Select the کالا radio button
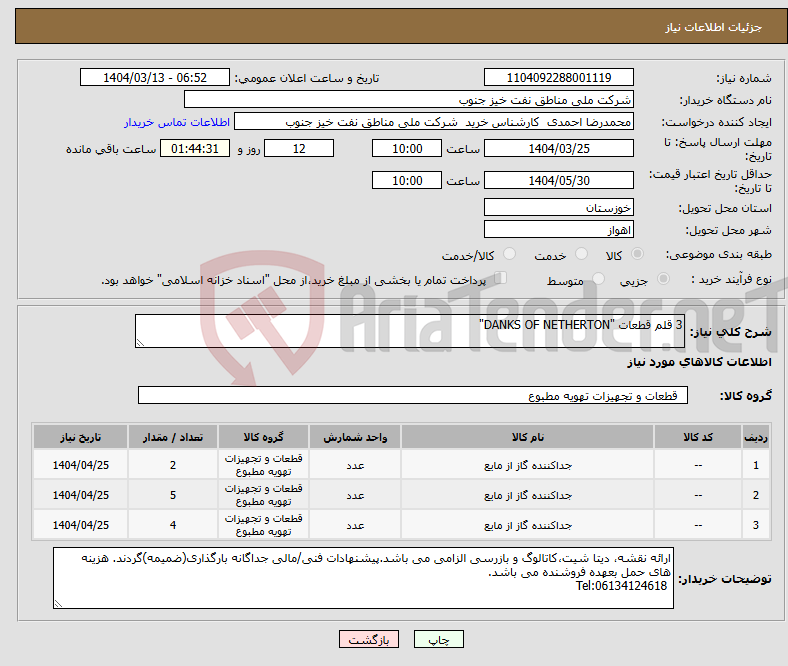 point(638,255)
